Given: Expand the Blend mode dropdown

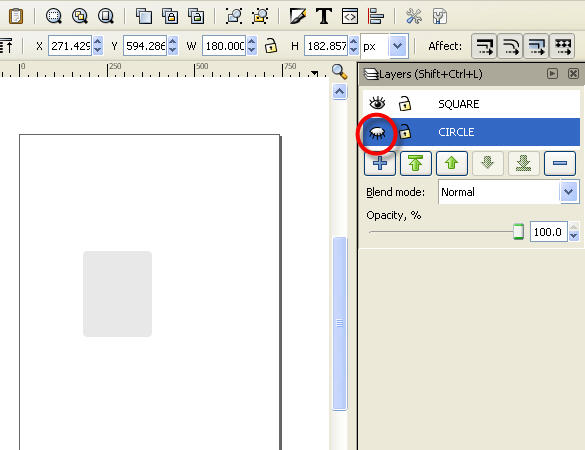Looking at the screenshot, I should point(569,192).
